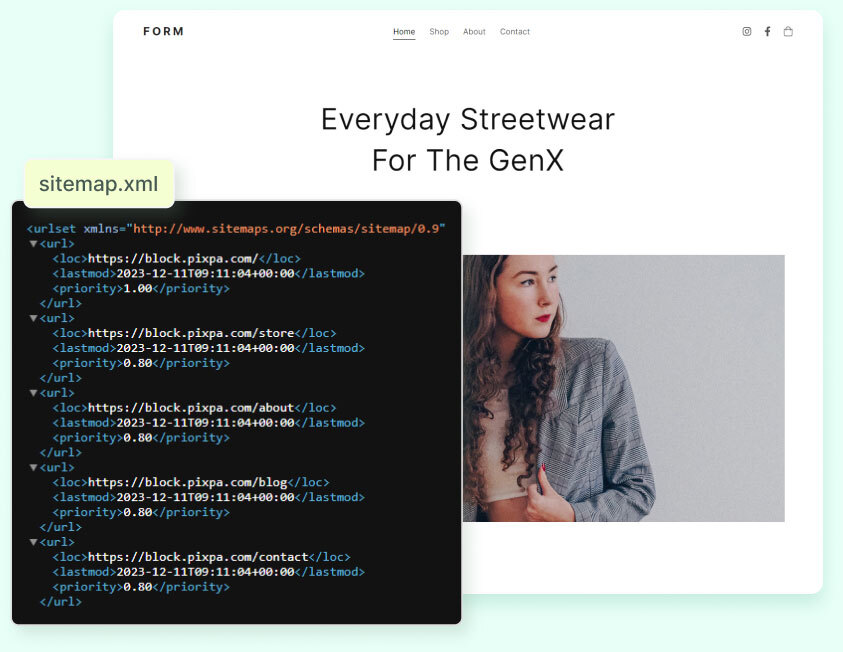Open the shopping bag cart icon
Viewport: 843px width, 652px height.
point(788,32)
